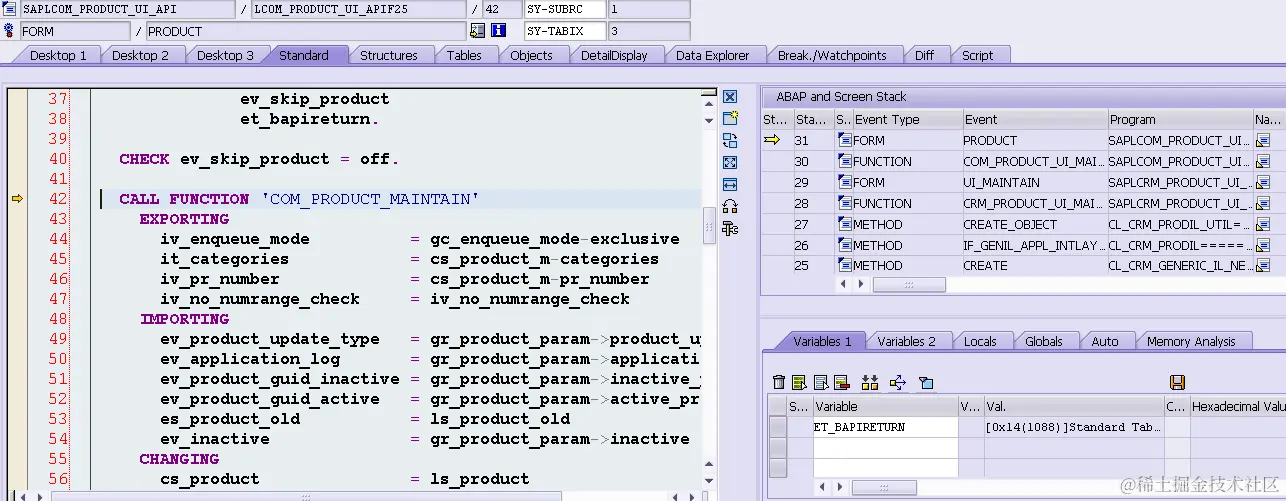Open the Memory Analysis tab
Viewport: 1286px width, 501px height.
point(1191,341)
